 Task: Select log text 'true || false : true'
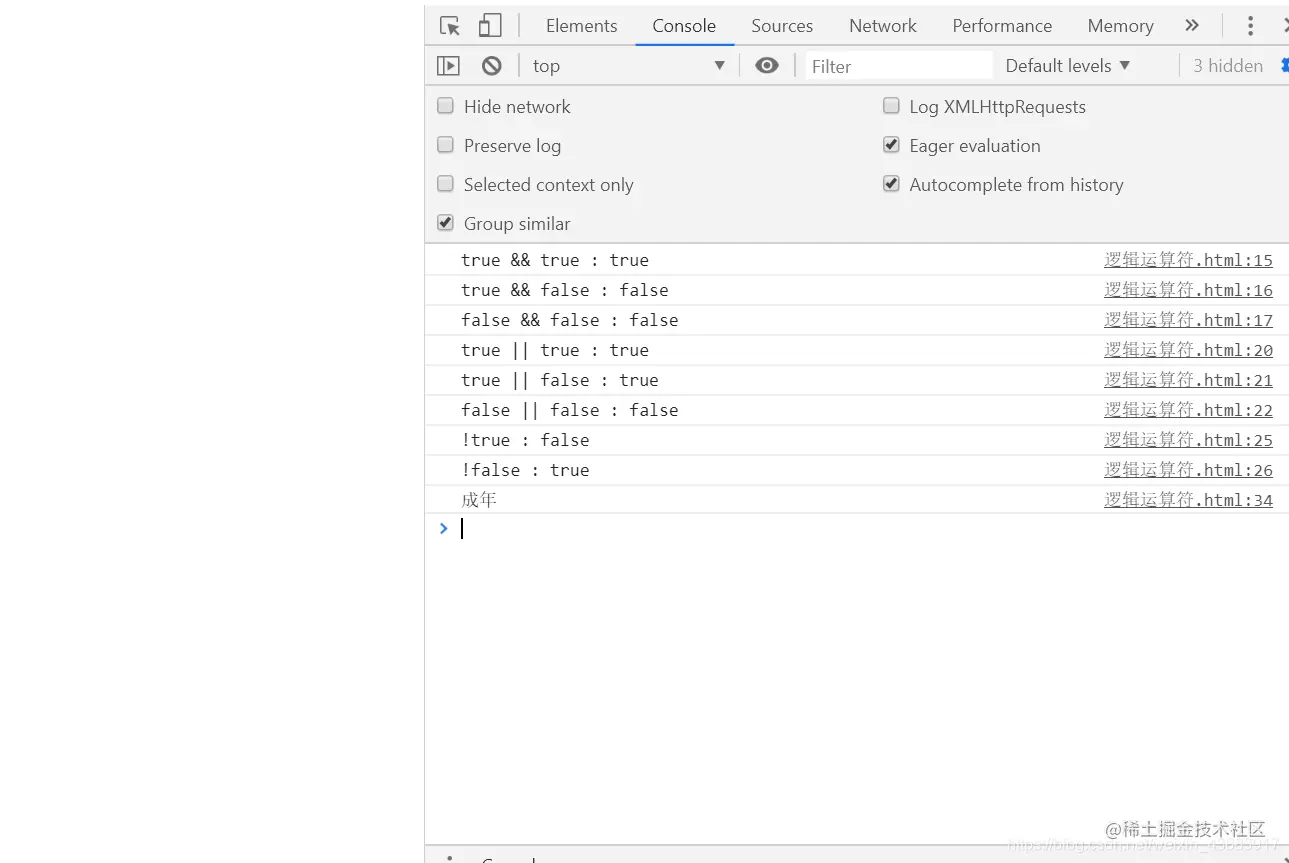(x=560, y=380)
